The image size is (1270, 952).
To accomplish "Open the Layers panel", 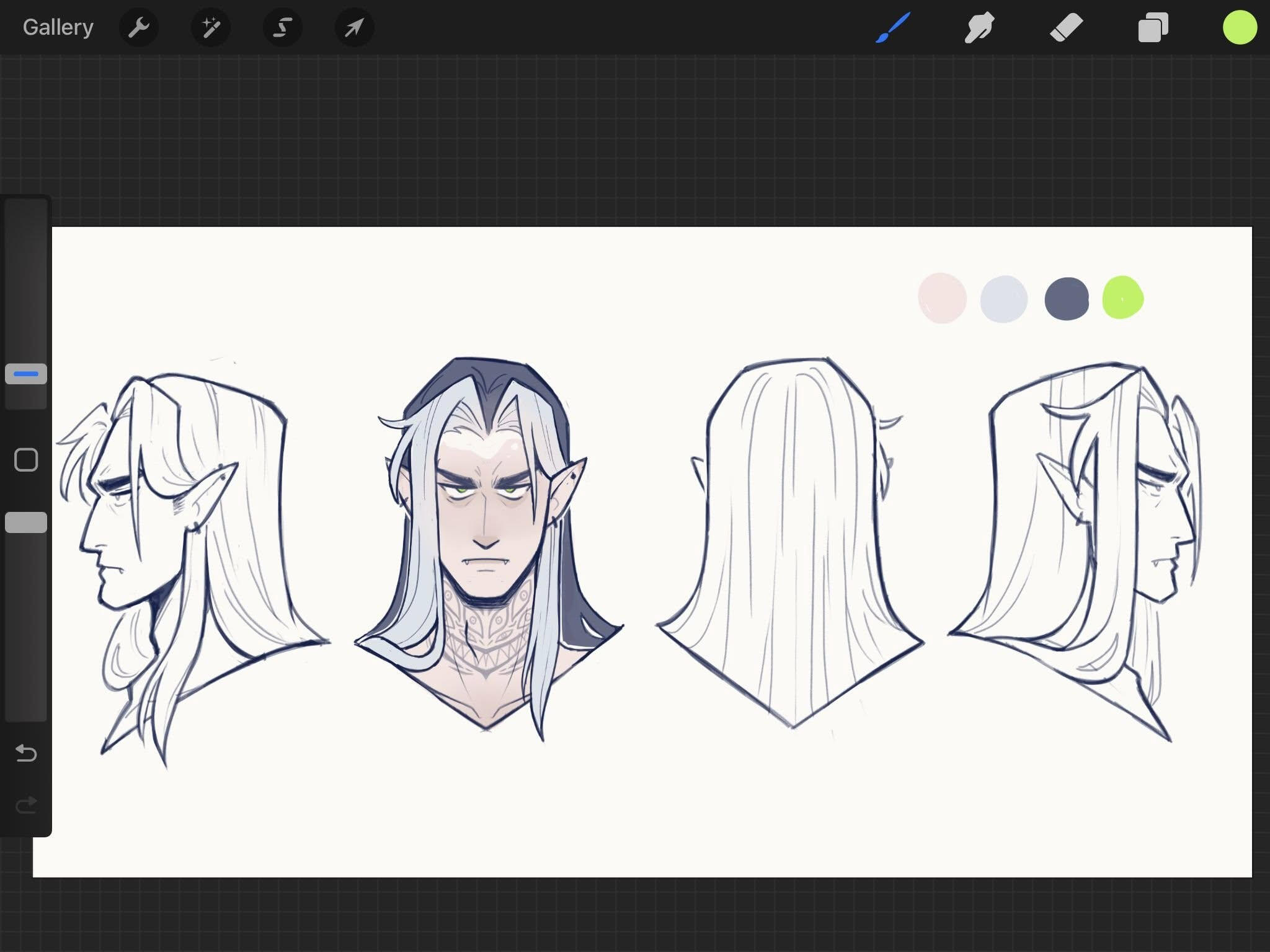I will pos(1153,27).
